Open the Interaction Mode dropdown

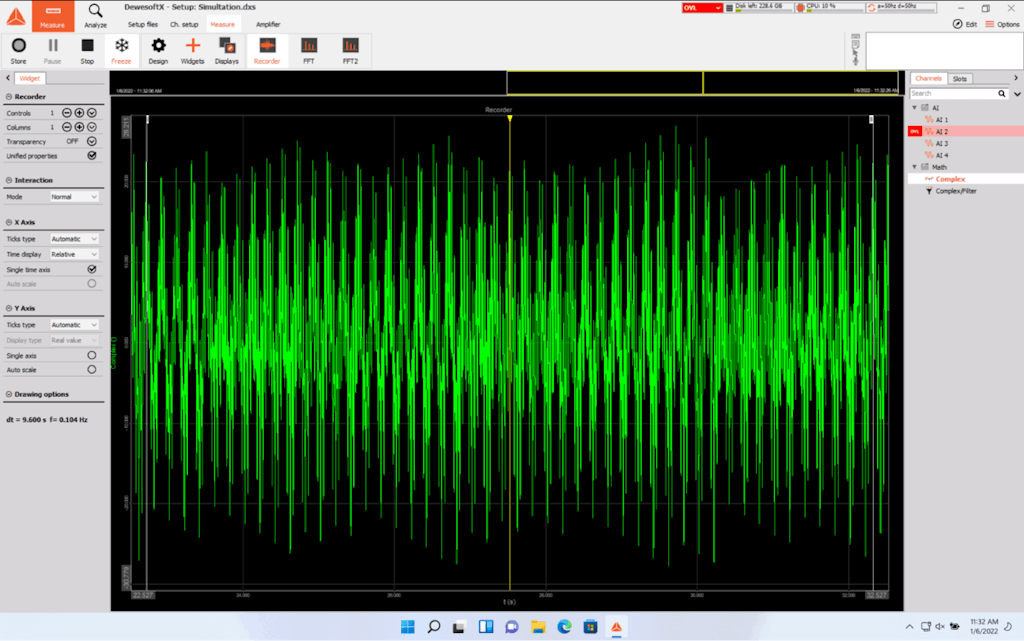click(75, 197)
